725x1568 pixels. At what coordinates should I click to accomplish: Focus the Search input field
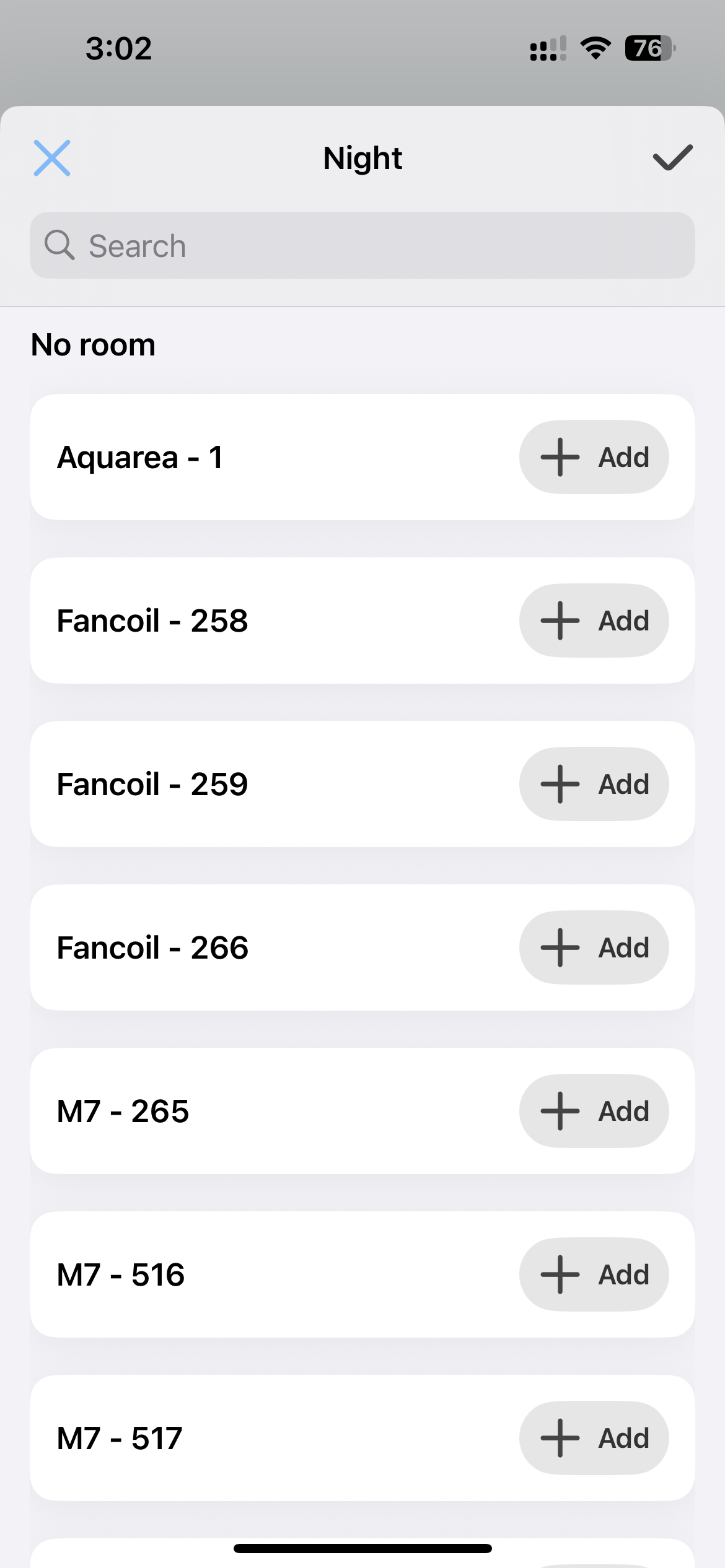click(x=372, y=246)
